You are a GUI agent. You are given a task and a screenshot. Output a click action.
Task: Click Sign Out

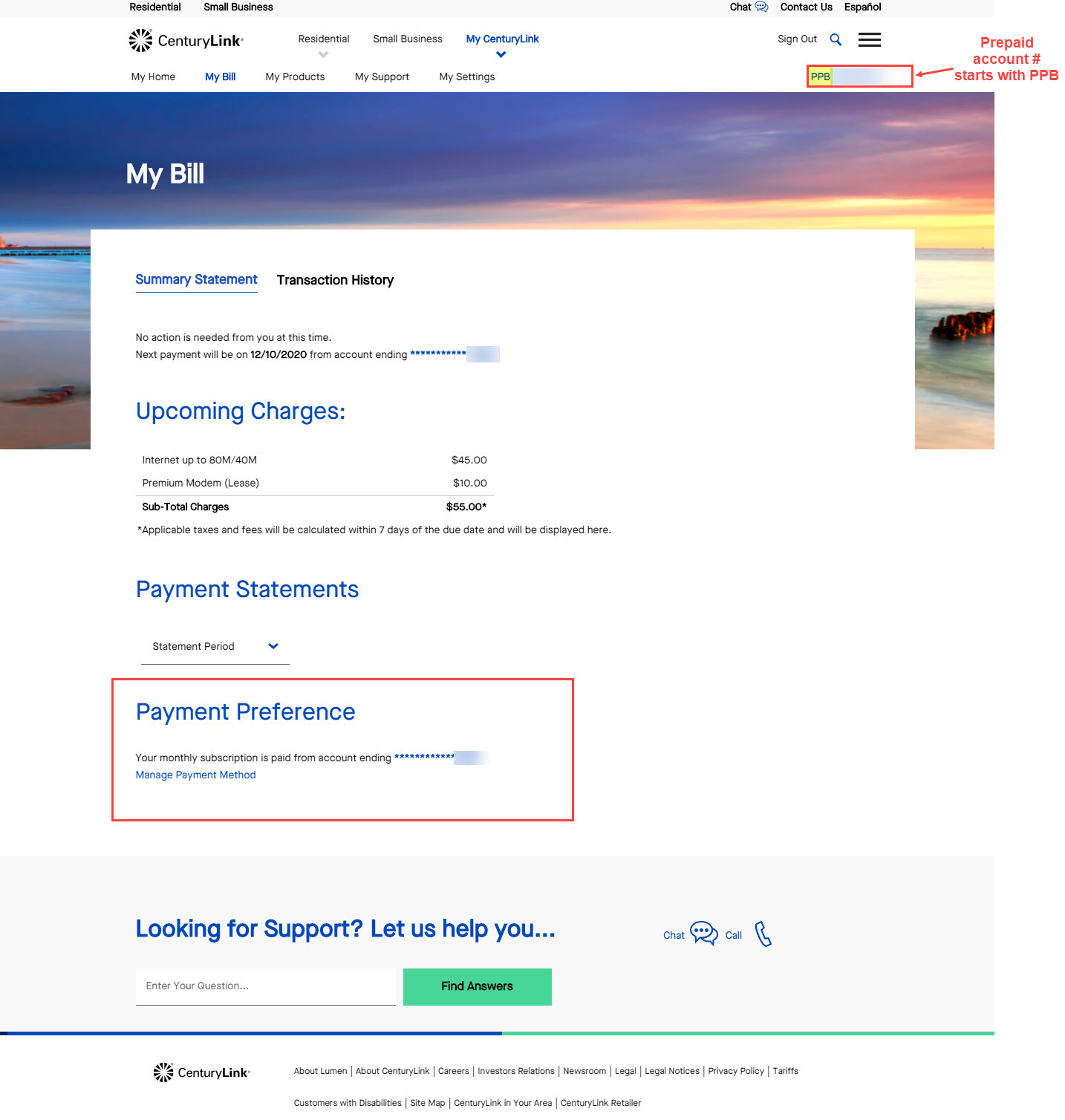click(796, 39)
